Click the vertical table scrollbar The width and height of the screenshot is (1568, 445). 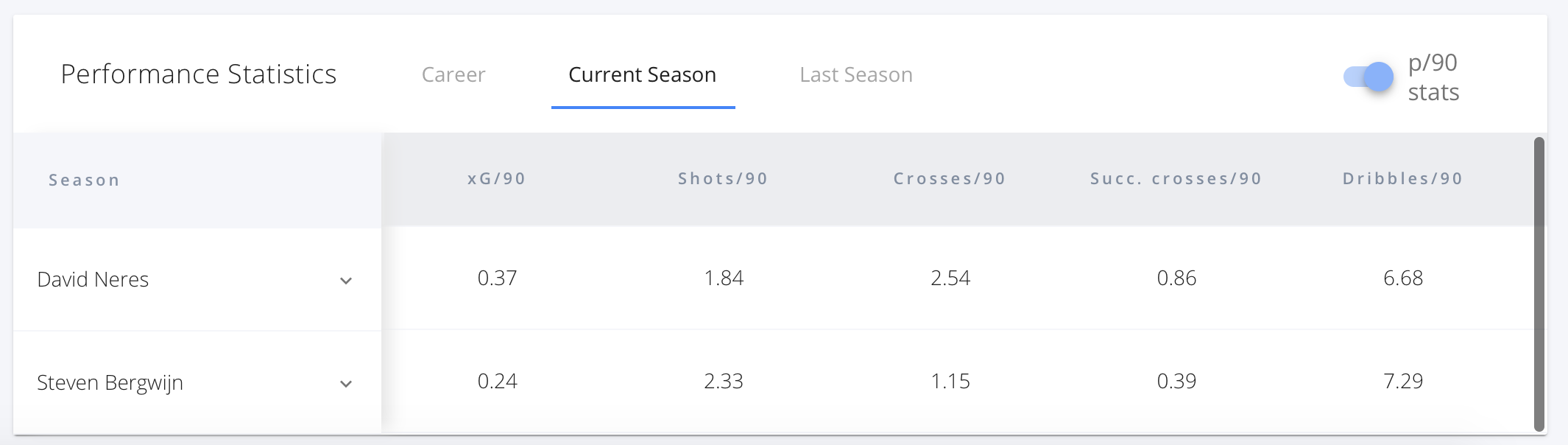click(1539, 284)
